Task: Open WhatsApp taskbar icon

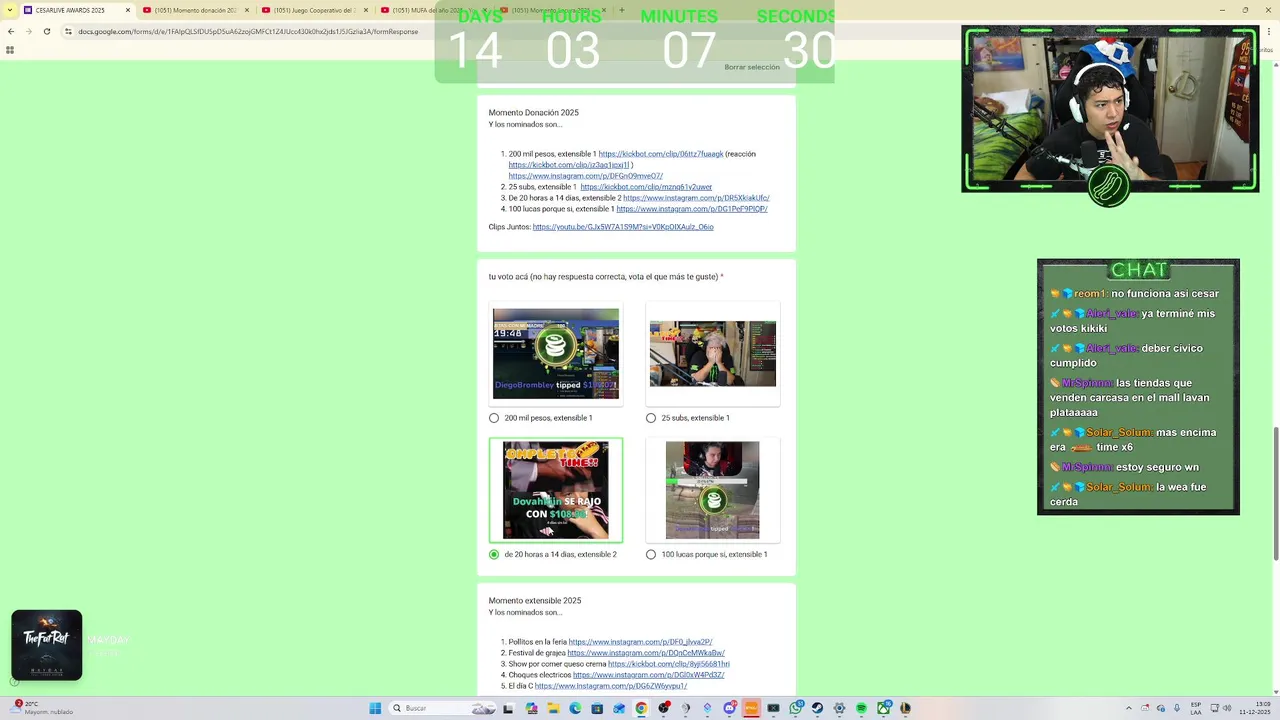Action: tap(795, 708)
